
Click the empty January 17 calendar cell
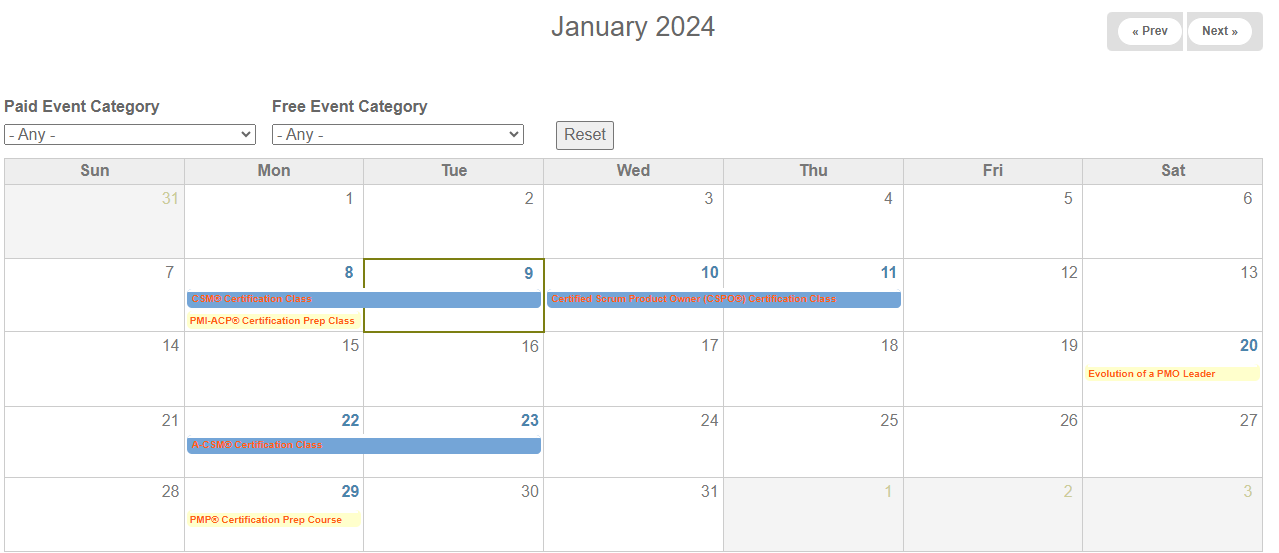click(x=634, y=369)
